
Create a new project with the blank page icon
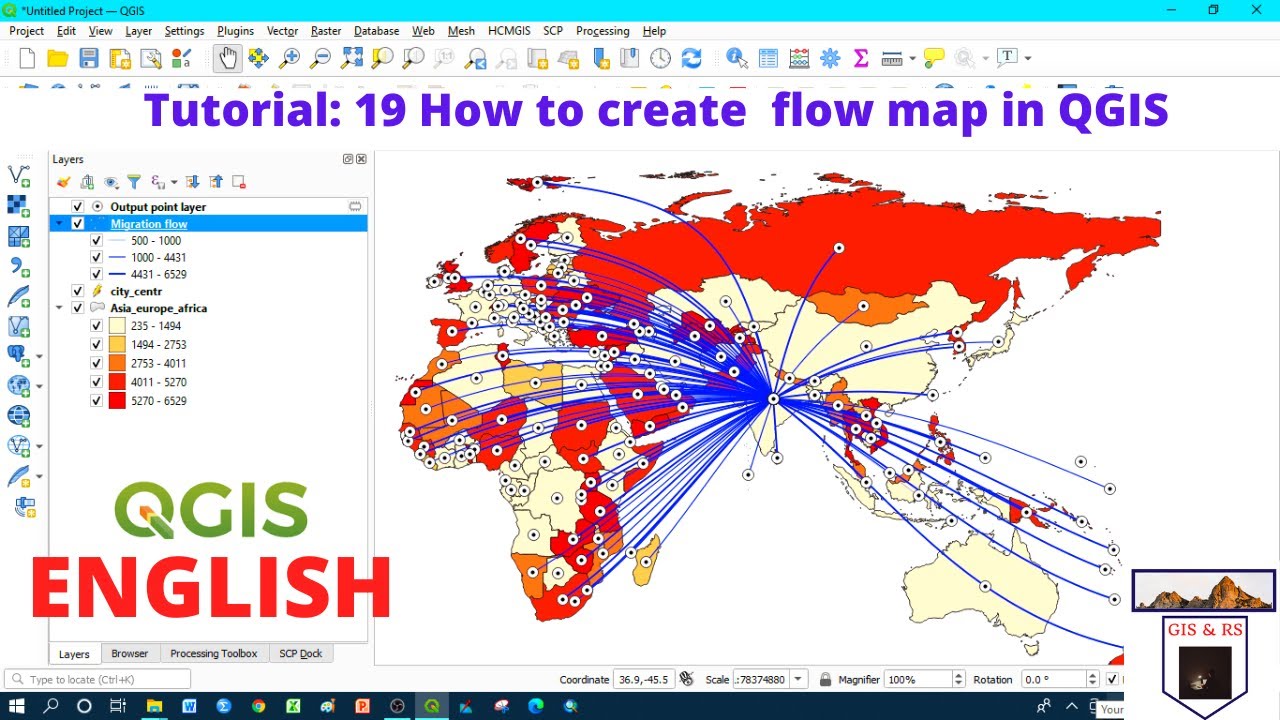point(27,58)
